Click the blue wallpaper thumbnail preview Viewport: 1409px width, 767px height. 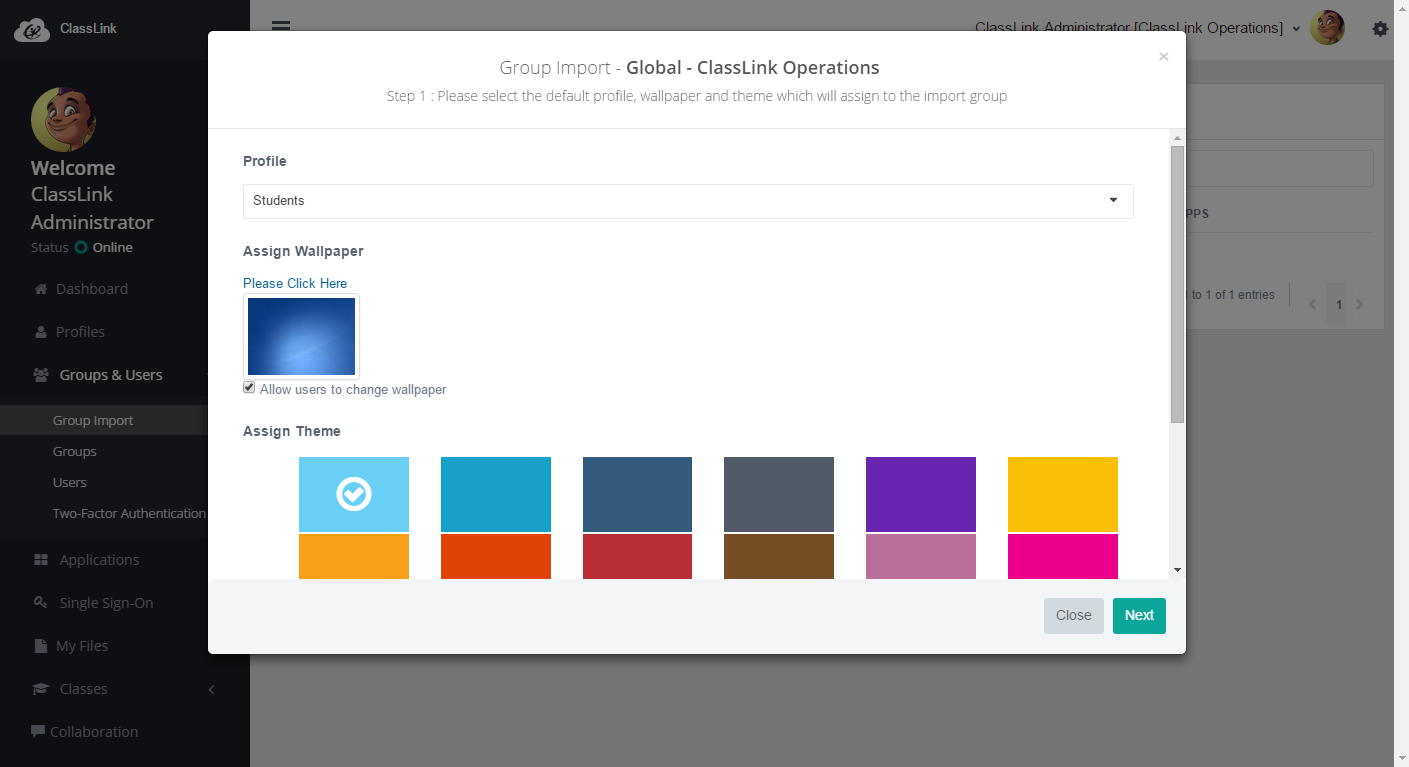(301, 336)
